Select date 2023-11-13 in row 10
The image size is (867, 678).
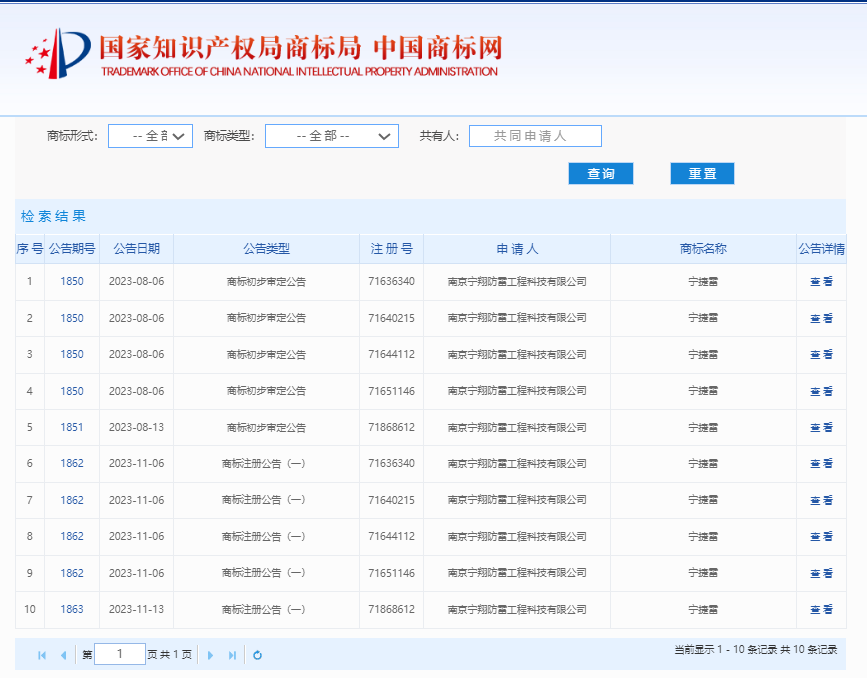point(137,609)
